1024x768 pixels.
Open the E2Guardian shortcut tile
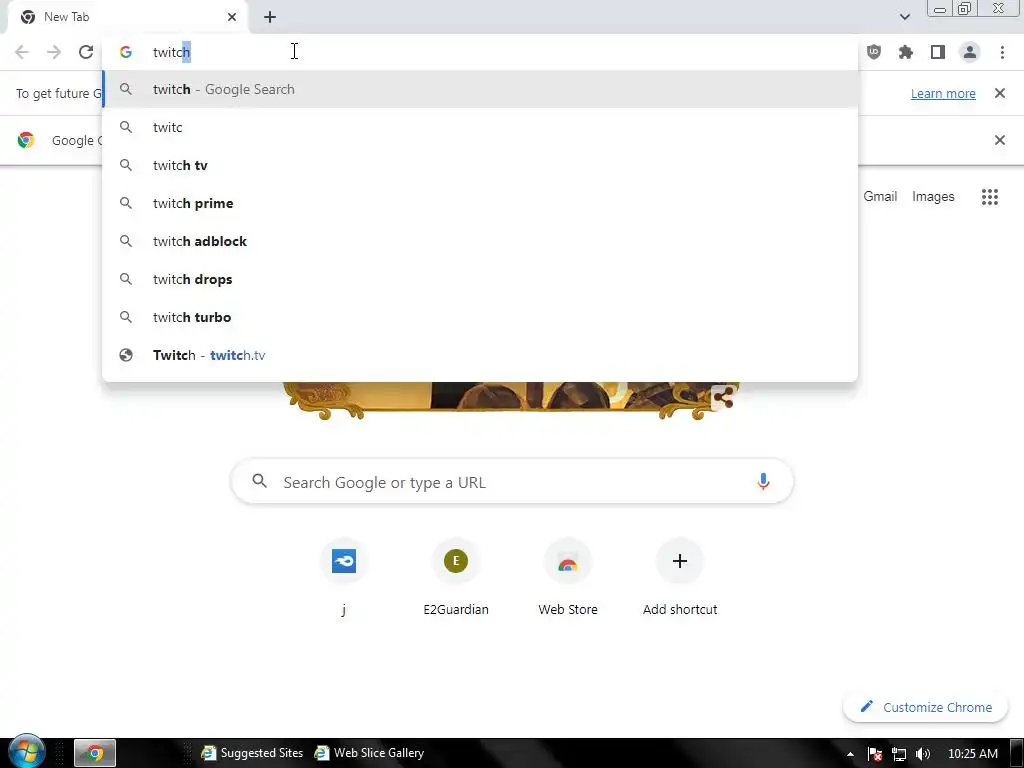click(456, 577)
